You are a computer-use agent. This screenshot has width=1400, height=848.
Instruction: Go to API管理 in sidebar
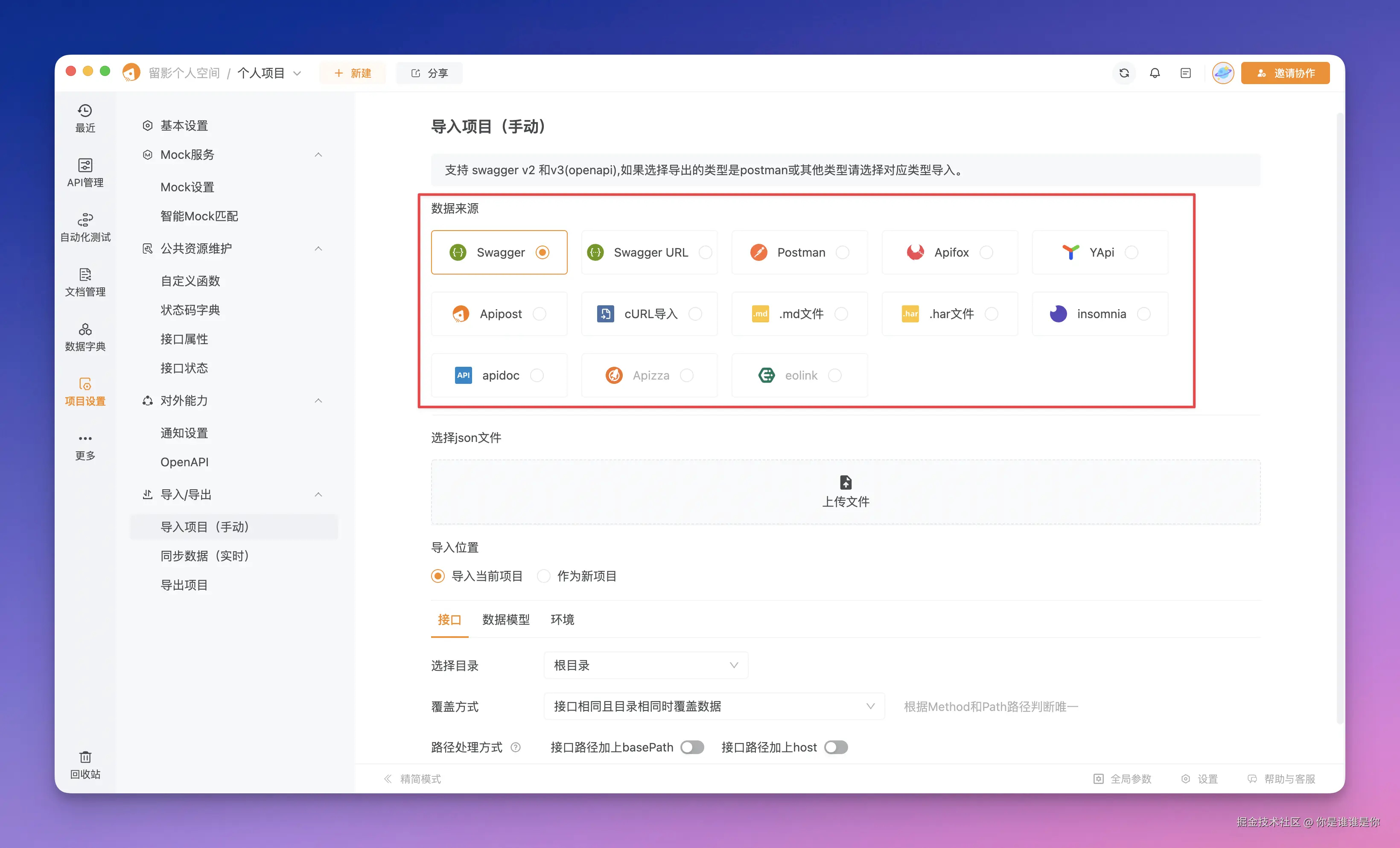click(x=85, y=172)
